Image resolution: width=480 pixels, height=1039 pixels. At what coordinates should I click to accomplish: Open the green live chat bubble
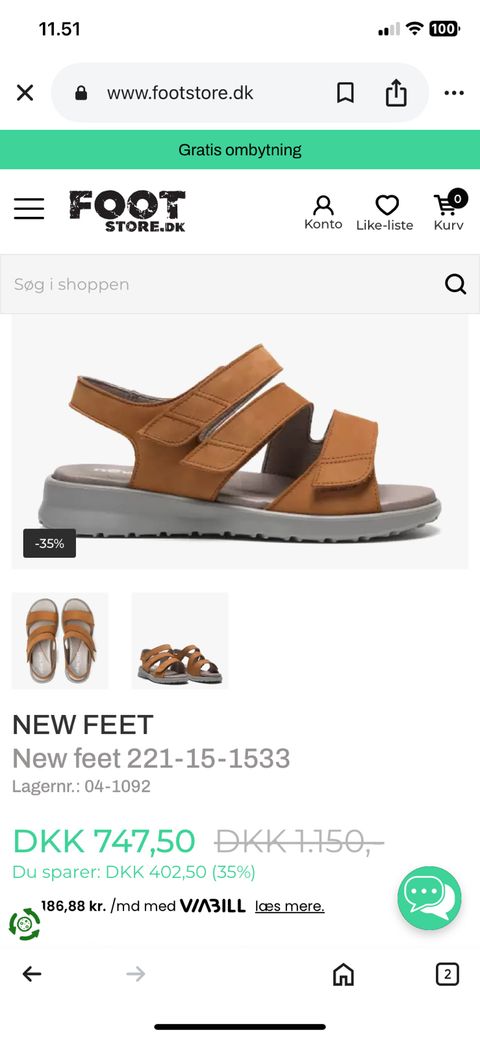click(x=430, y=899)
